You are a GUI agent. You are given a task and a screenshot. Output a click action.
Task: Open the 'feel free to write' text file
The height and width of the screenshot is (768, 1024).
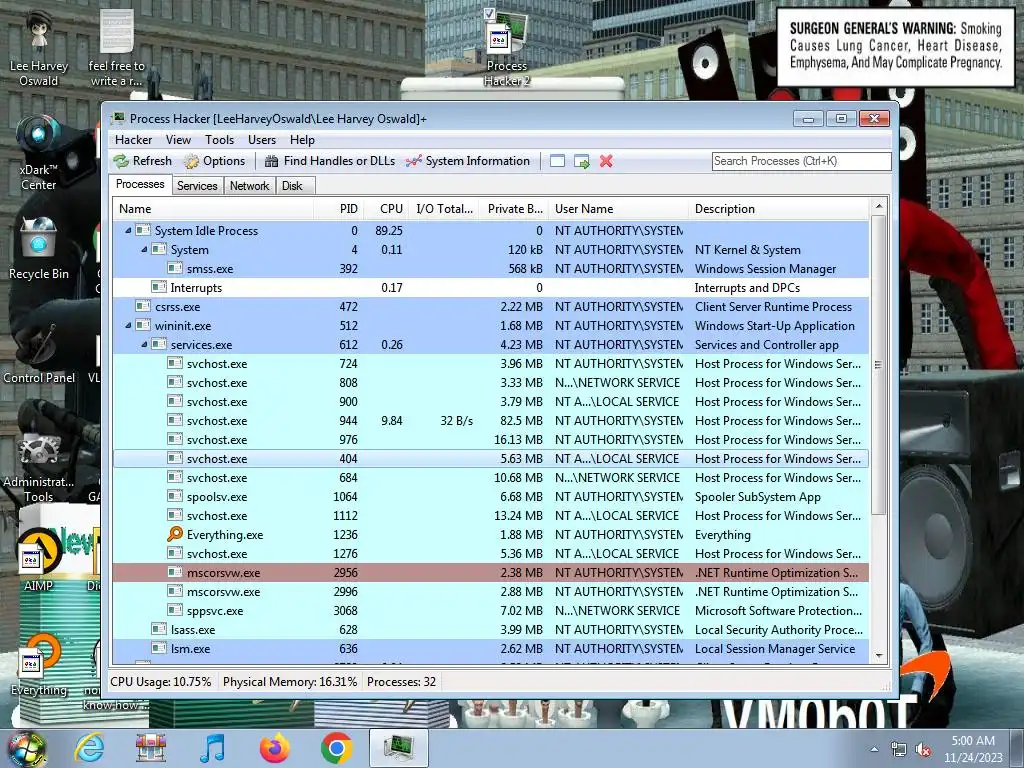click(x=117, y=49)
